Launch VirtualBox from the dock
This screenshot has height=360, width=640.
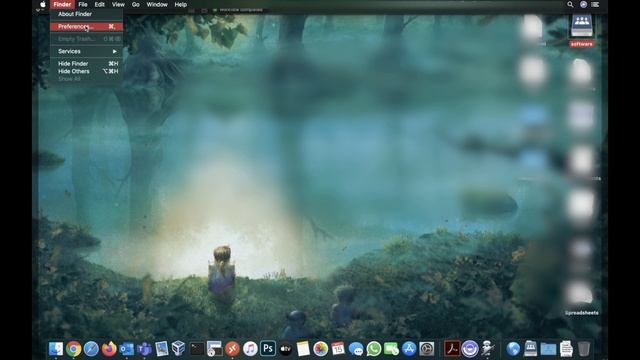(178, 349)
